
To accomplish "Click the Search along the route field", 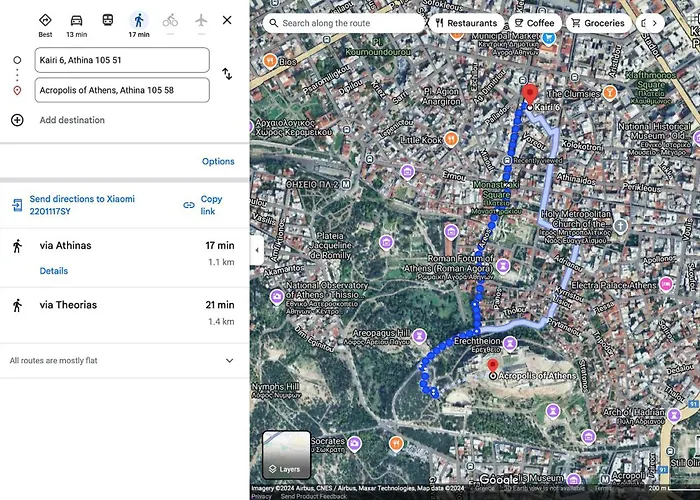I will click(x=343, y=23).
